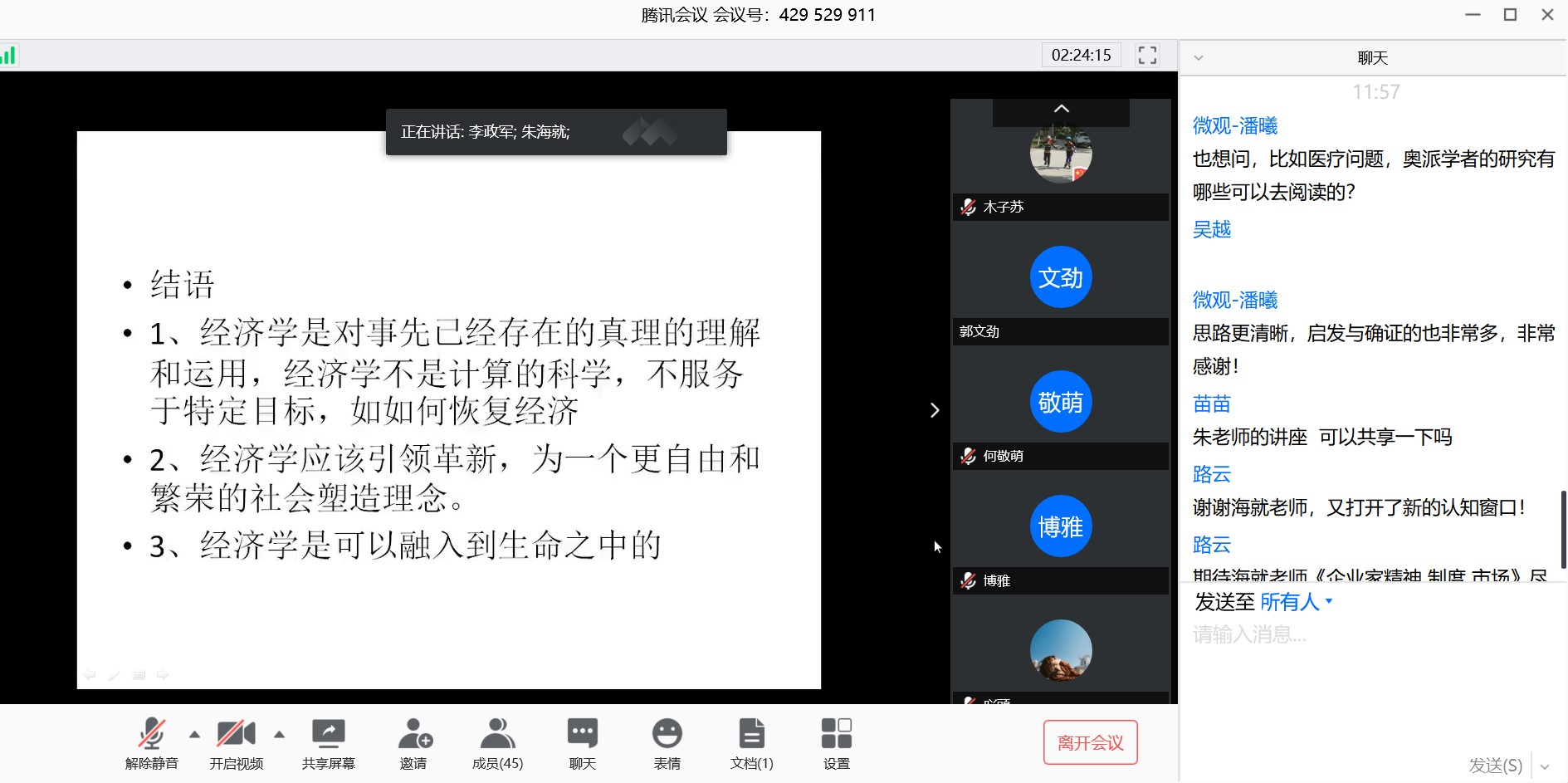Screen dimensions: 1568x783
Task: Enter fullscreen mode via top-right icon
Action: [x=1147, y=56]
